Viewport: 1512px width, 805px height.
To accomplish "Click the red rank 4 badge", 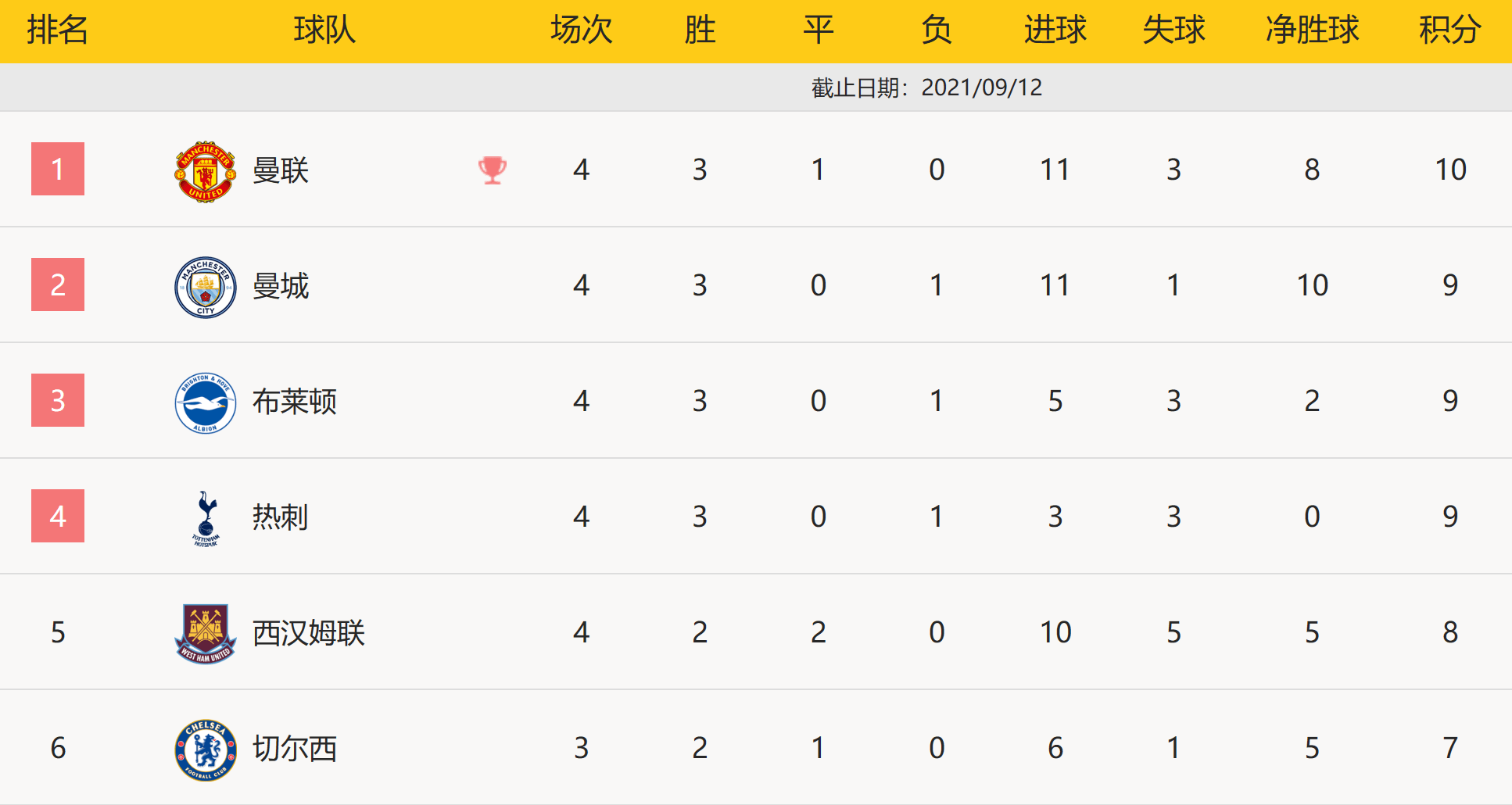I will [58, 516].
